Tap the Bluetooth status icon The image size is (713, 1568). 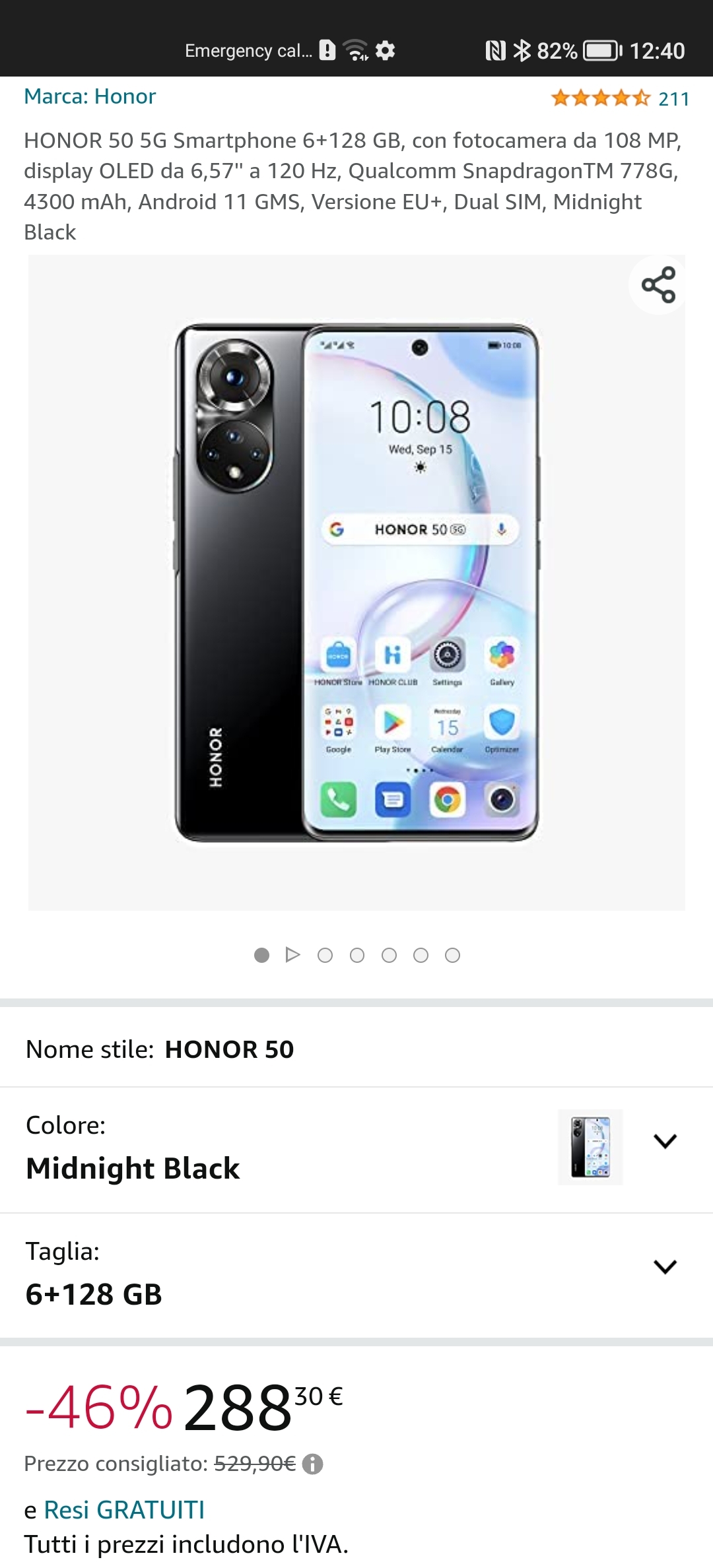[522, 50]
